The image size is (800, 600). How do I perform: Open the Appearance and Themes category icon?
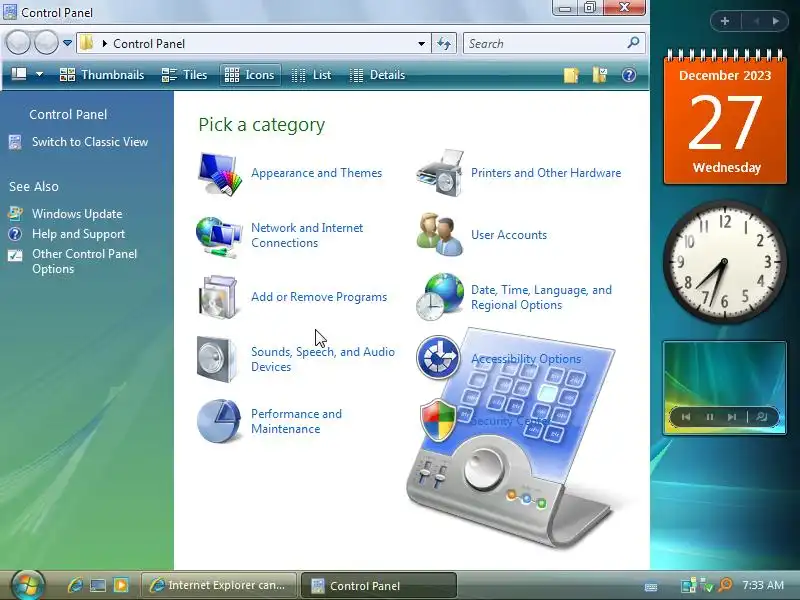(x=219, y=173)
